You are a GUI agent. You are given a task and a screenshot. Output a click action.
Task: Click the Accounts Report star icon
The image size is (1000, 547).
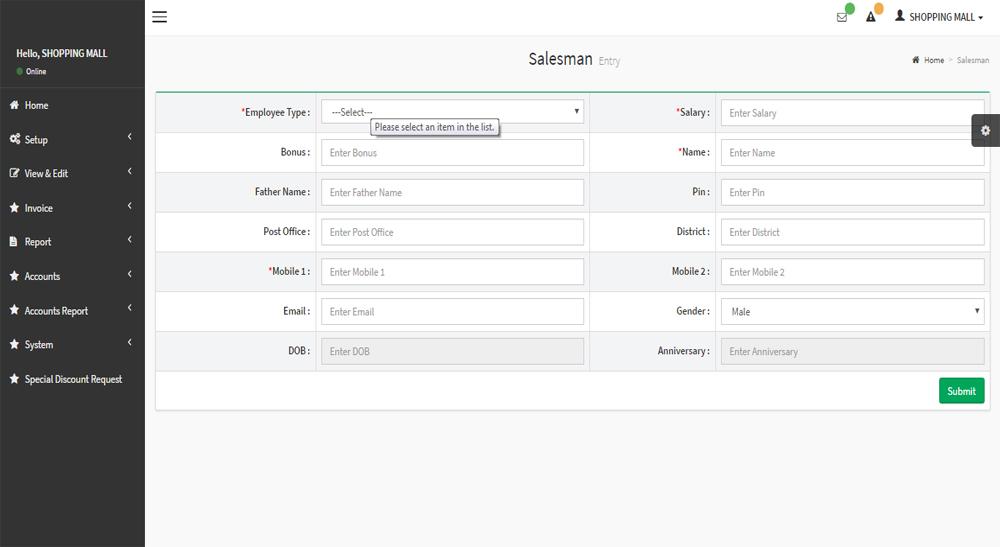click(x=14, y=310)
